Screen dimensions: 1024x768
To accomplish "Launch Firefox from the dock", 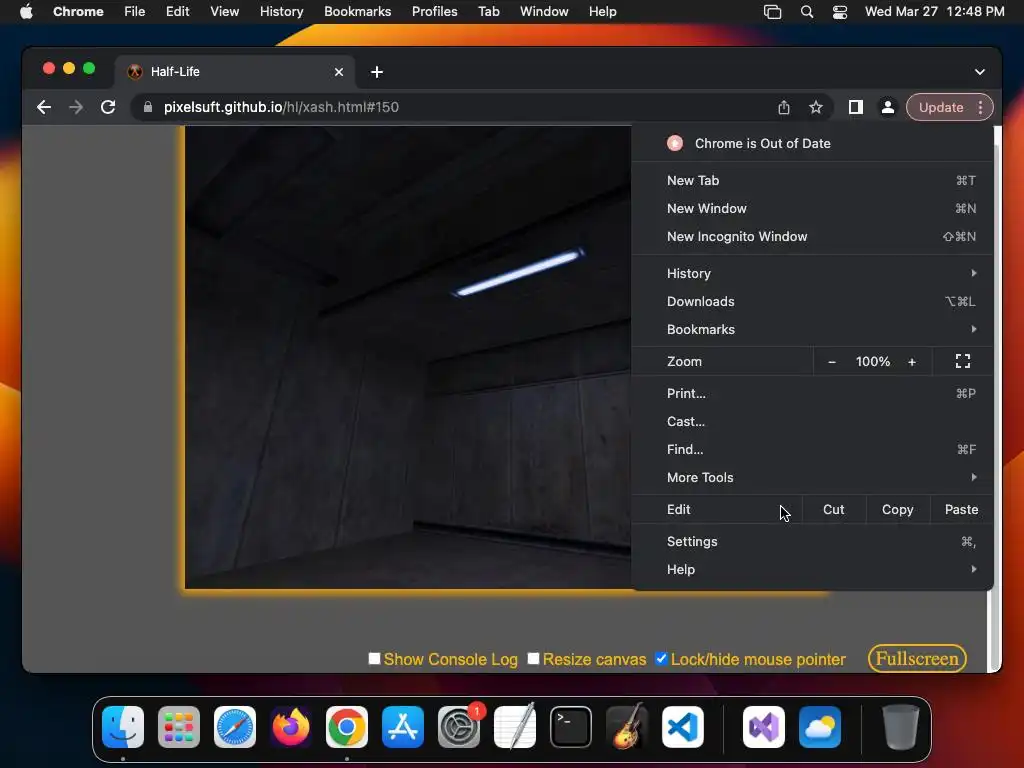I will point(291,727).
